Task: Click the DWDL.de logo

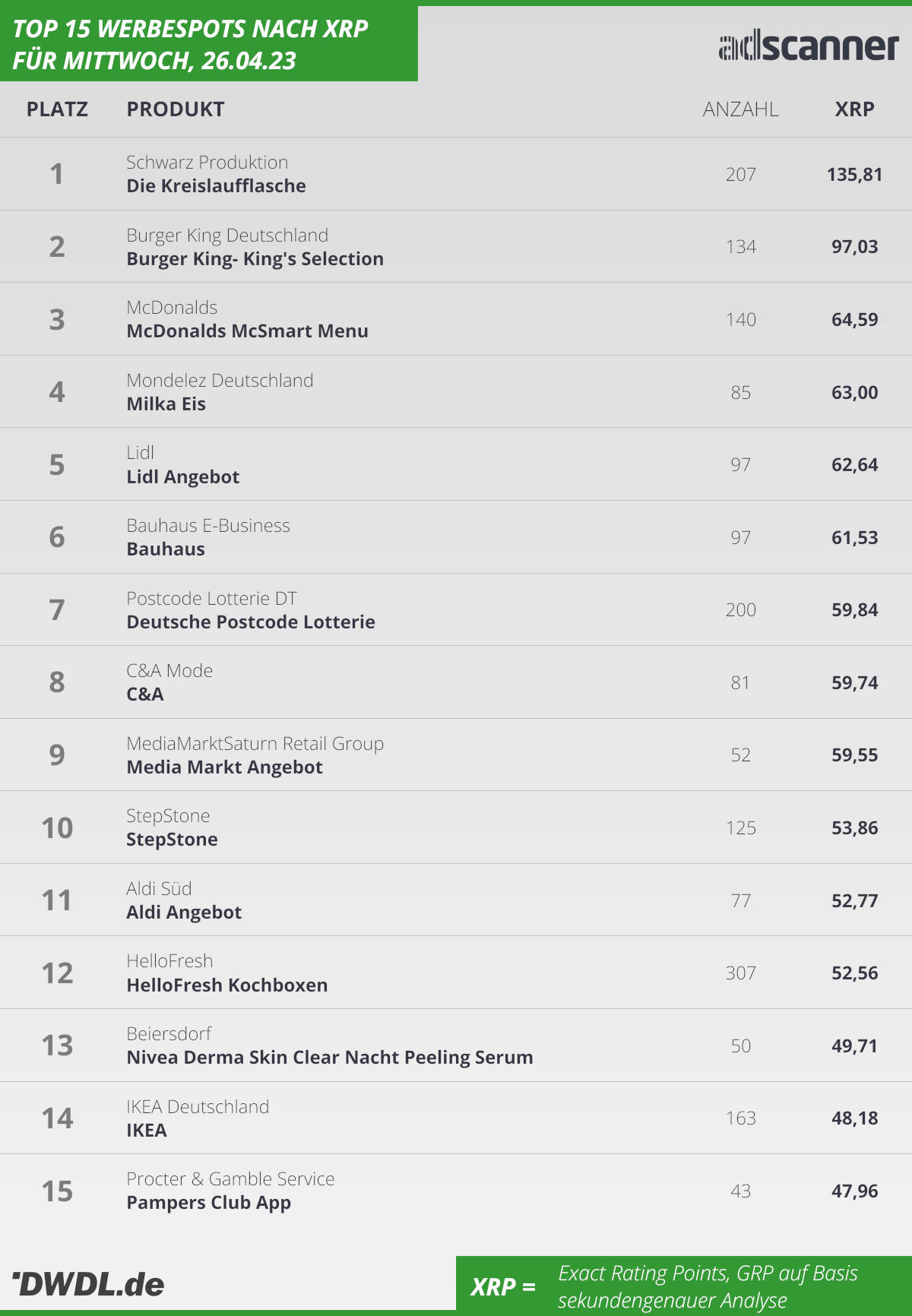Action: click(x=88, y=1284)
